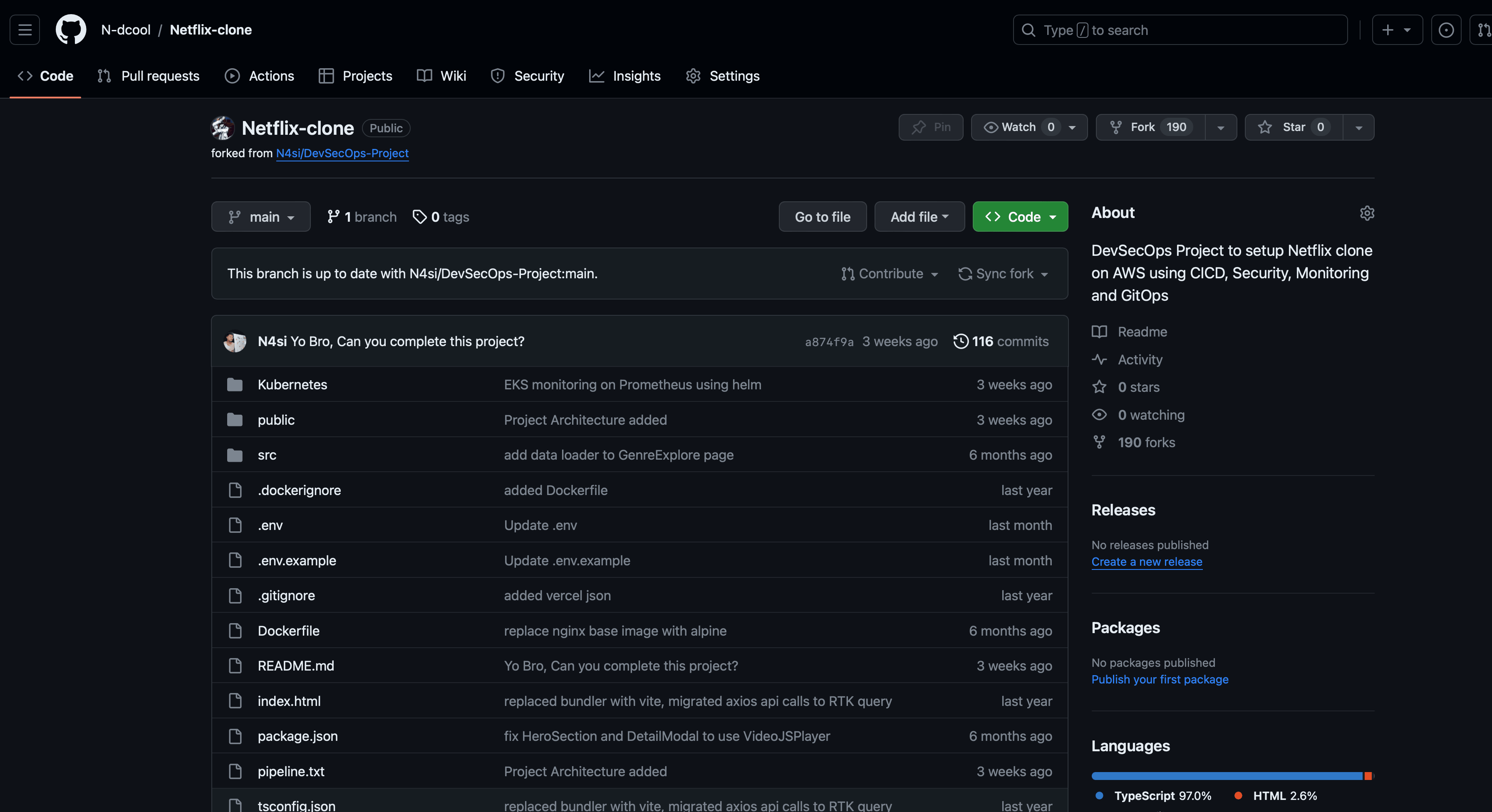Open the green Code dropdown
Screen dimensions: 1492x812
[1020, 217]
